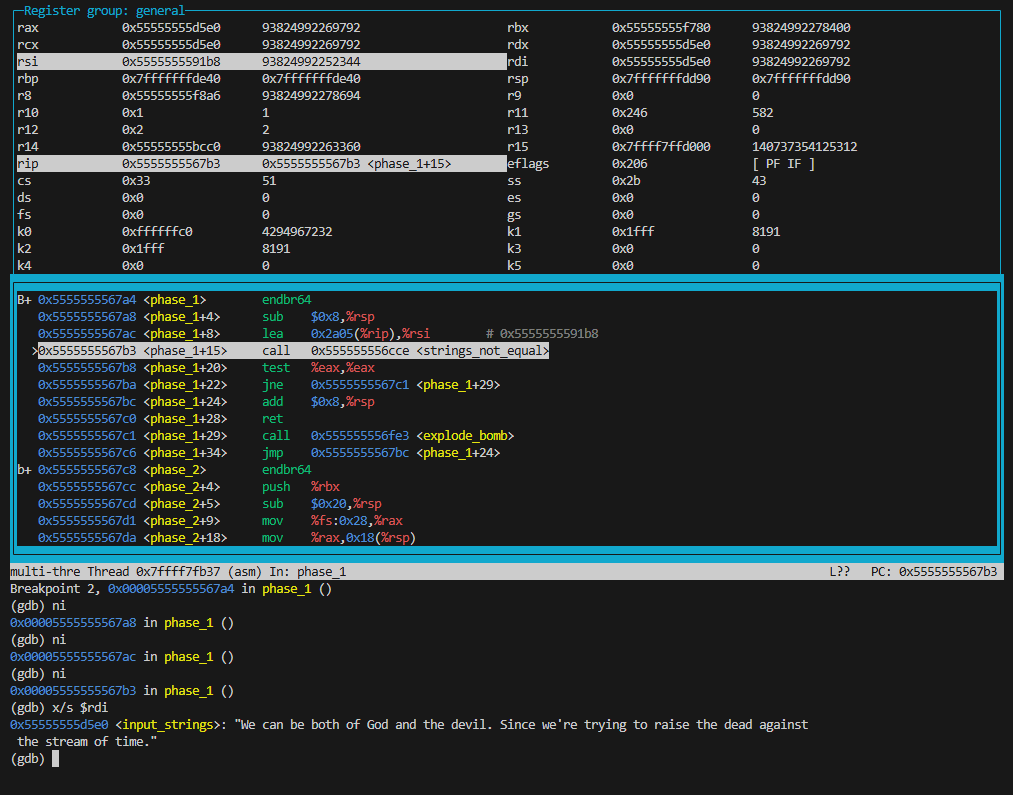Select the highlighted rip register name
1013x795 pixels.
[27, 164]
